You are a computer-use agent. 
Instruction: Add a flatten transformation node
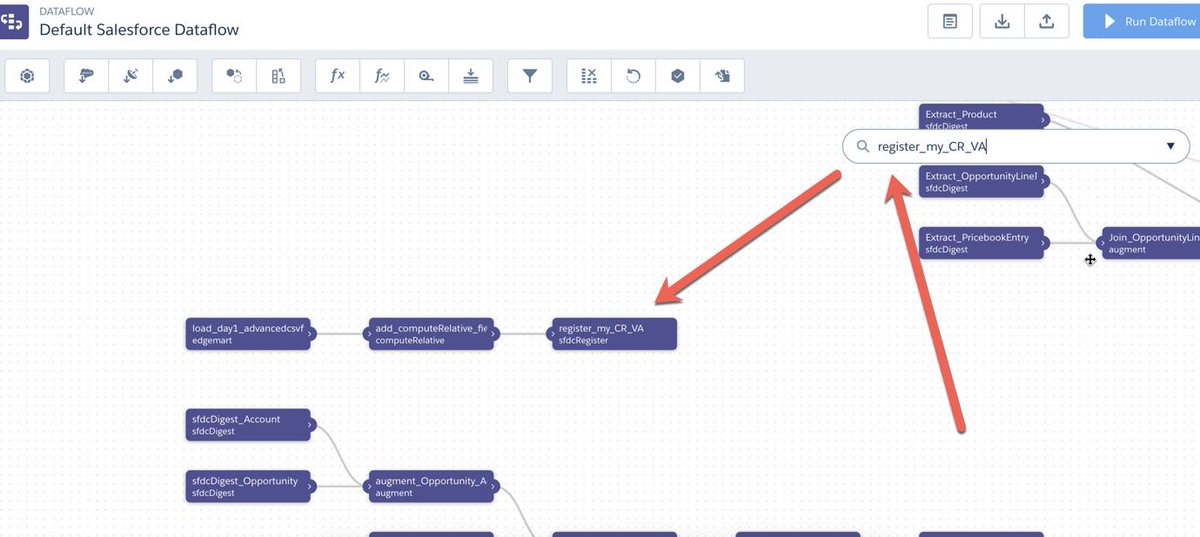[x=470, y=76]
